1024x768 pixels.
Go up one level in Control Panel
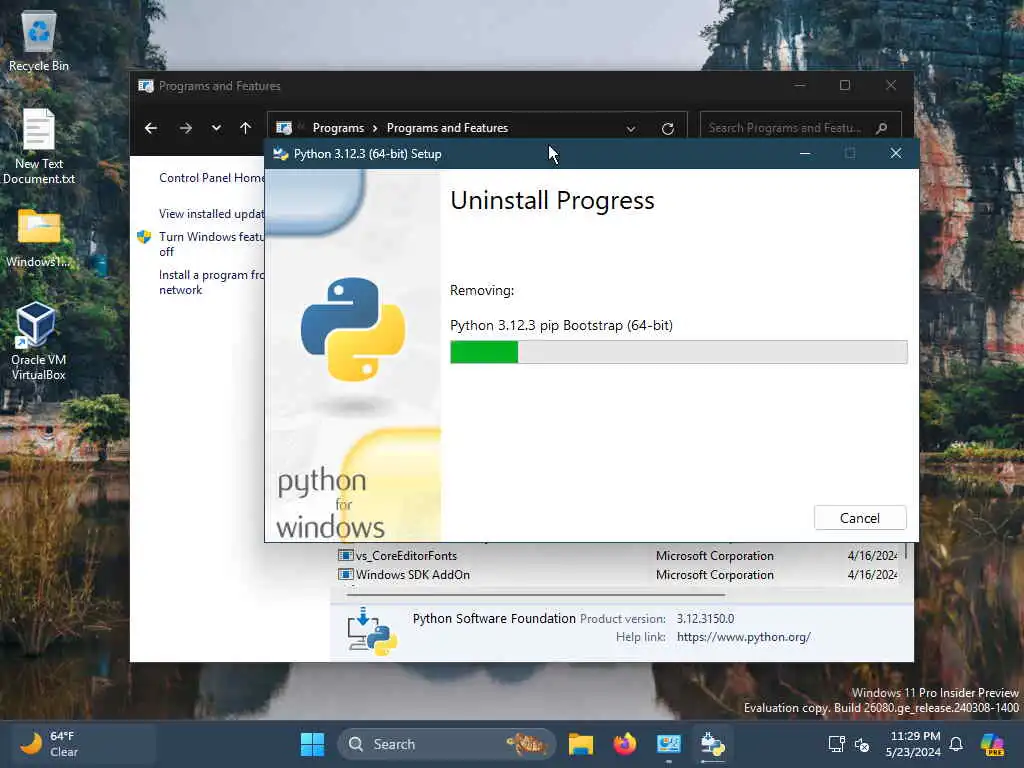coord(246,128)
